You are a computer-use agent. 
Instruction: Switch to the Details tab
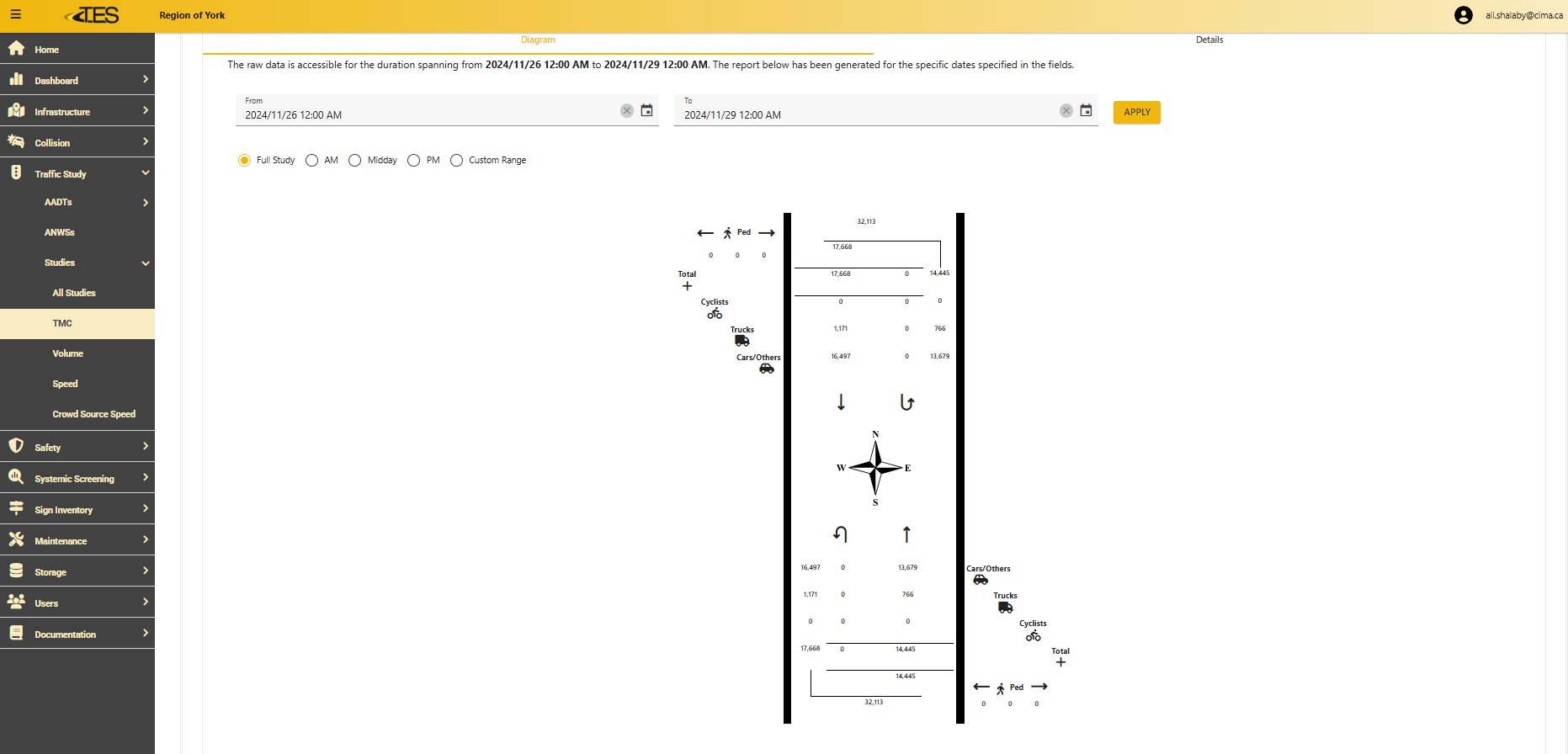pos(1209,40)
